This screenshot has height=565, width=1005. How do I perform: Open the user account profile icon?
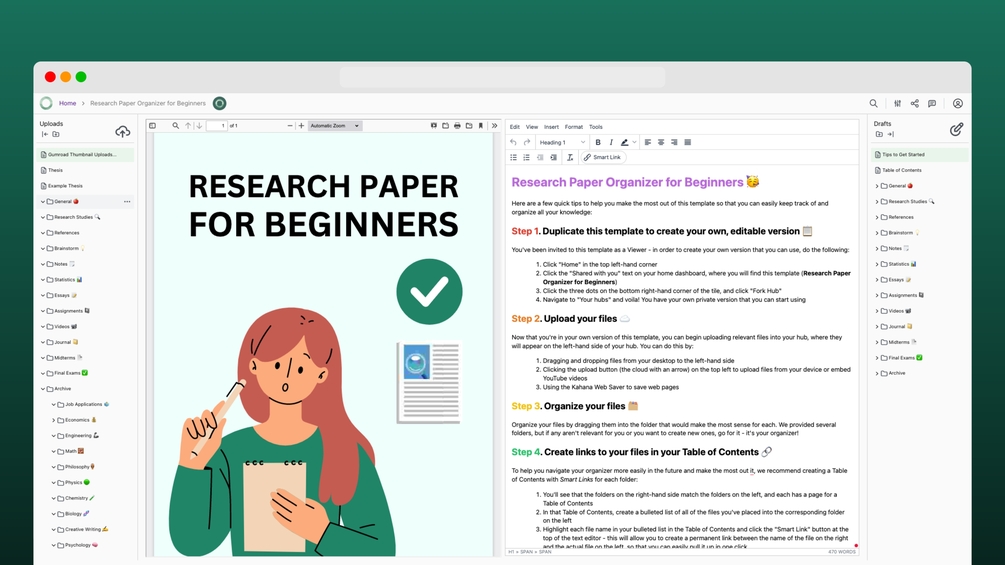[x=958, y=103]
